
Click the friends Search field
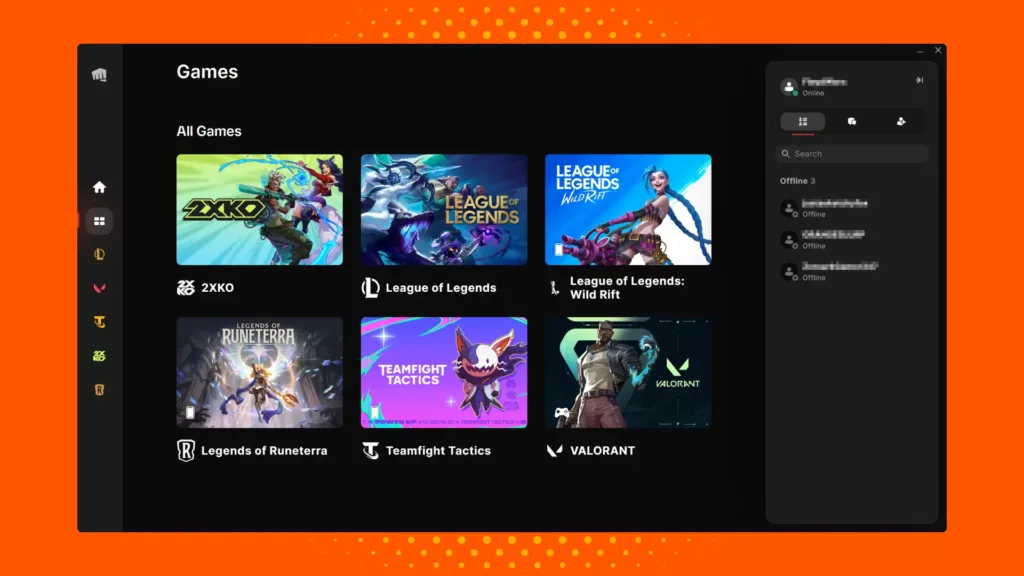point(851,153)
